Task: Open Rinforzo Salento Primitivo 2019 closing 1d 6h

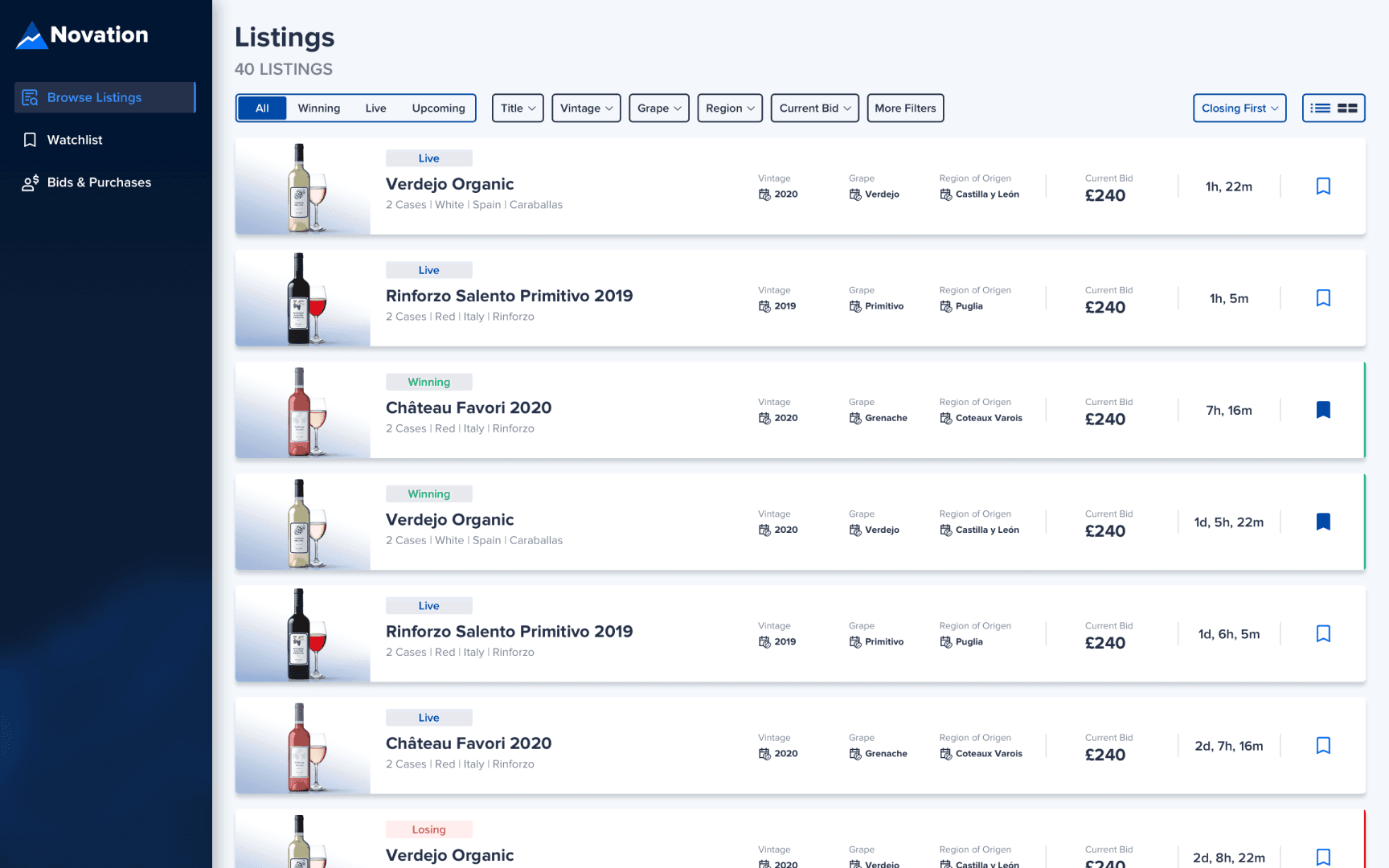Action: 509,632
